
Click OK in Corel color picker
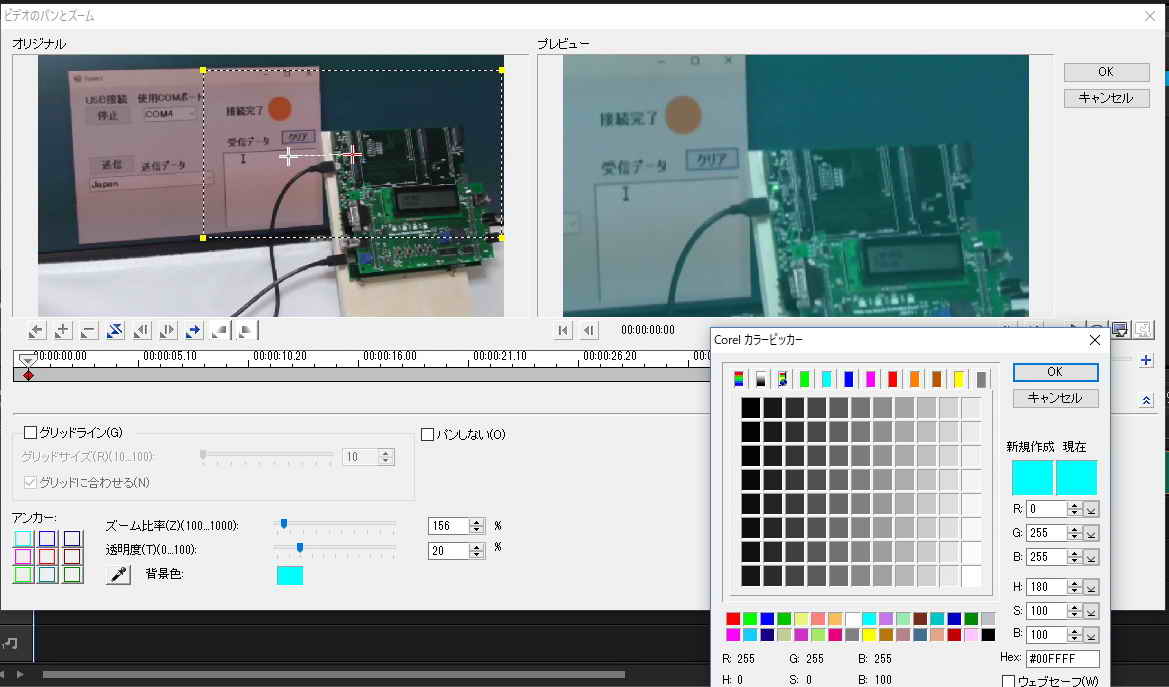click(x=1055, y=372)
